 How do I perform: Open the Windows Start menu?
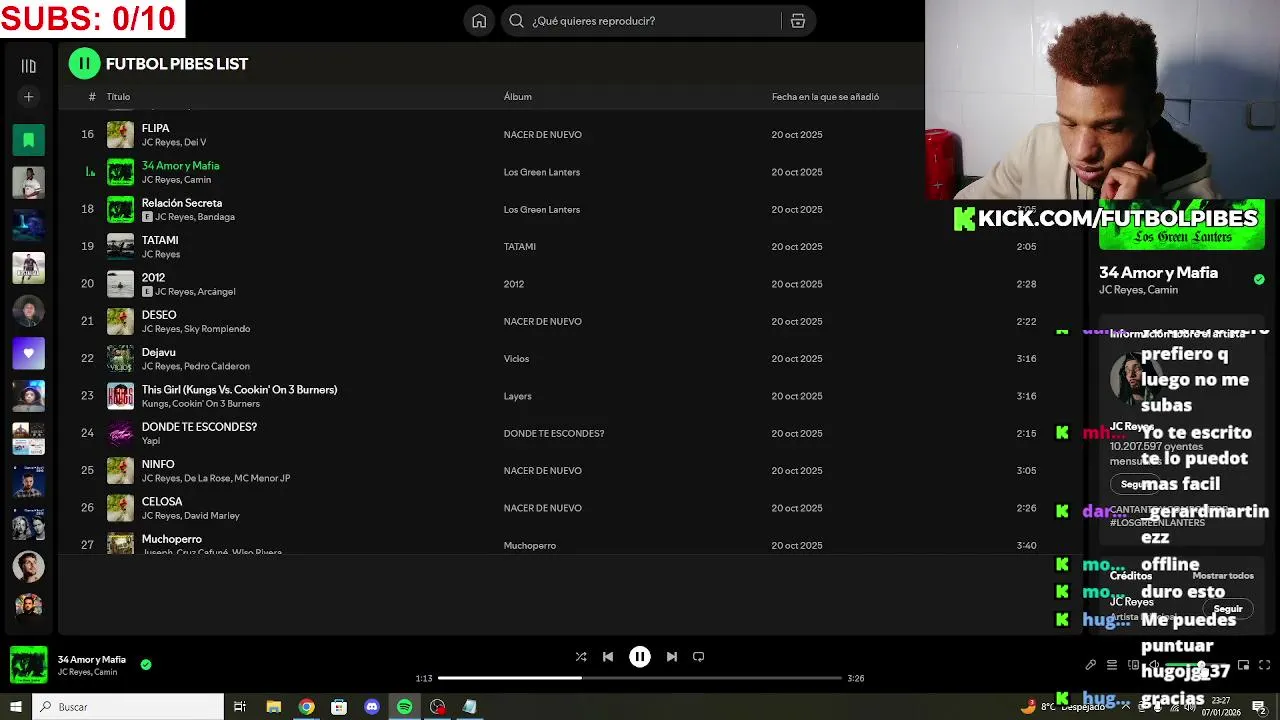click(15, 707)
